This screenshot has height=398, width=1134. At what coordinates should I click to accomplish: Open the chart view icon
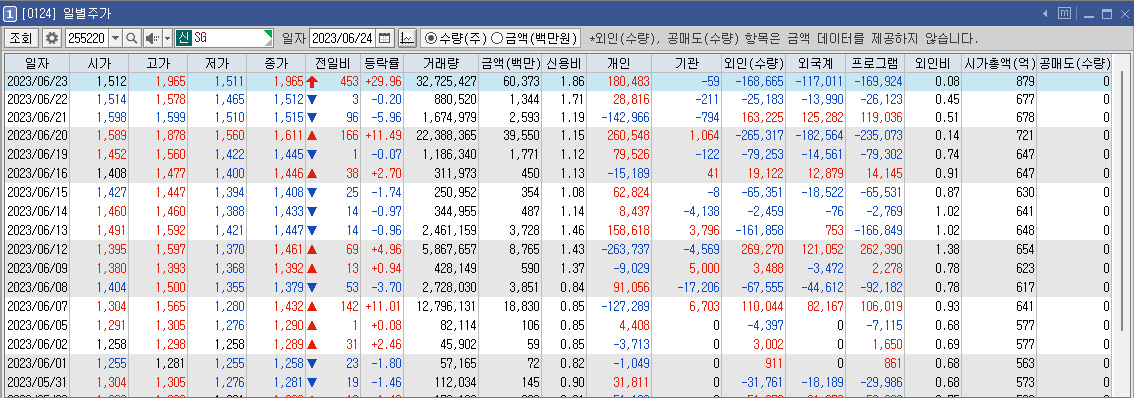click(407, 38)
